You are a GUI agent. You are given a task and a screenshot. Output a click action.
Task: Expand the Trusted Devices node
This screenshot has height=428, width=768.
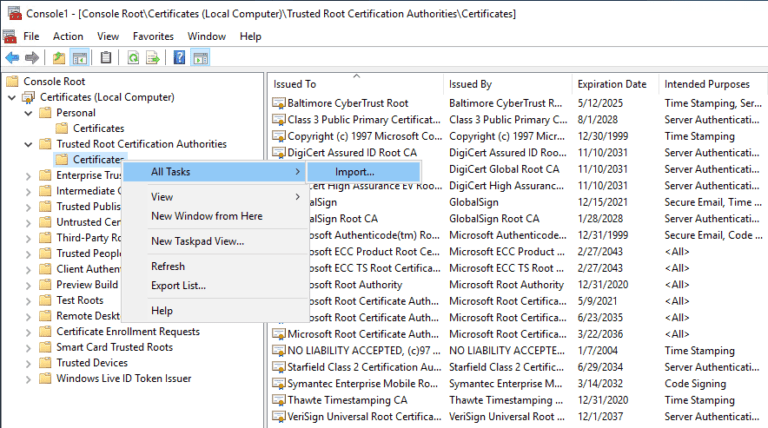28,363
